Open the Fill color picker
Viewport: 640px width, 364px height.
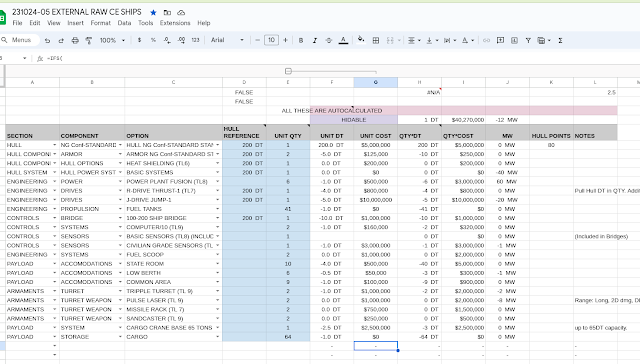coord(361,40)
